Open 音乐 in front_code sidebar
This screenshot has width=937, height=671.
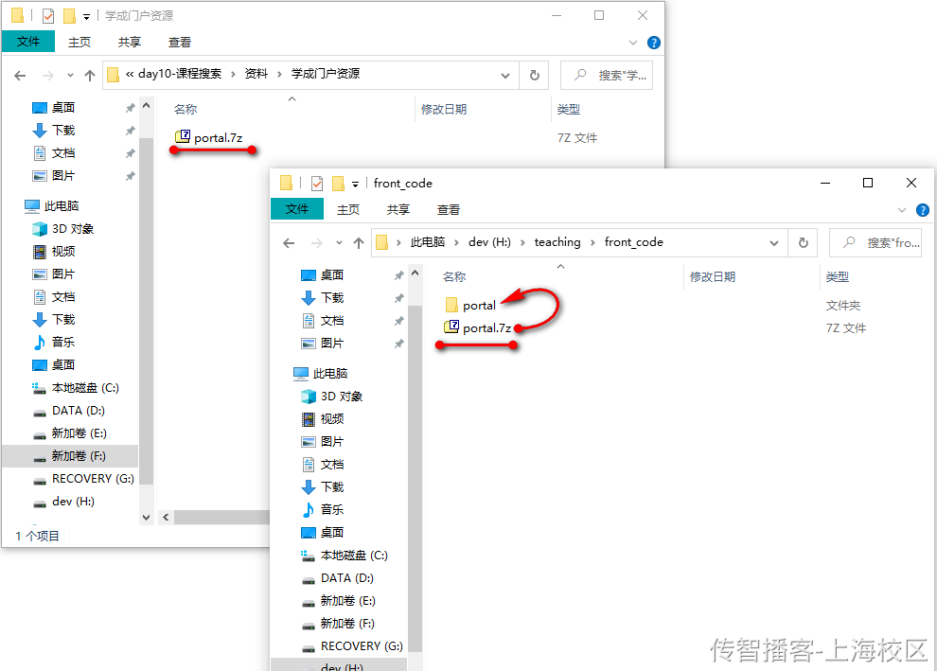323,510
